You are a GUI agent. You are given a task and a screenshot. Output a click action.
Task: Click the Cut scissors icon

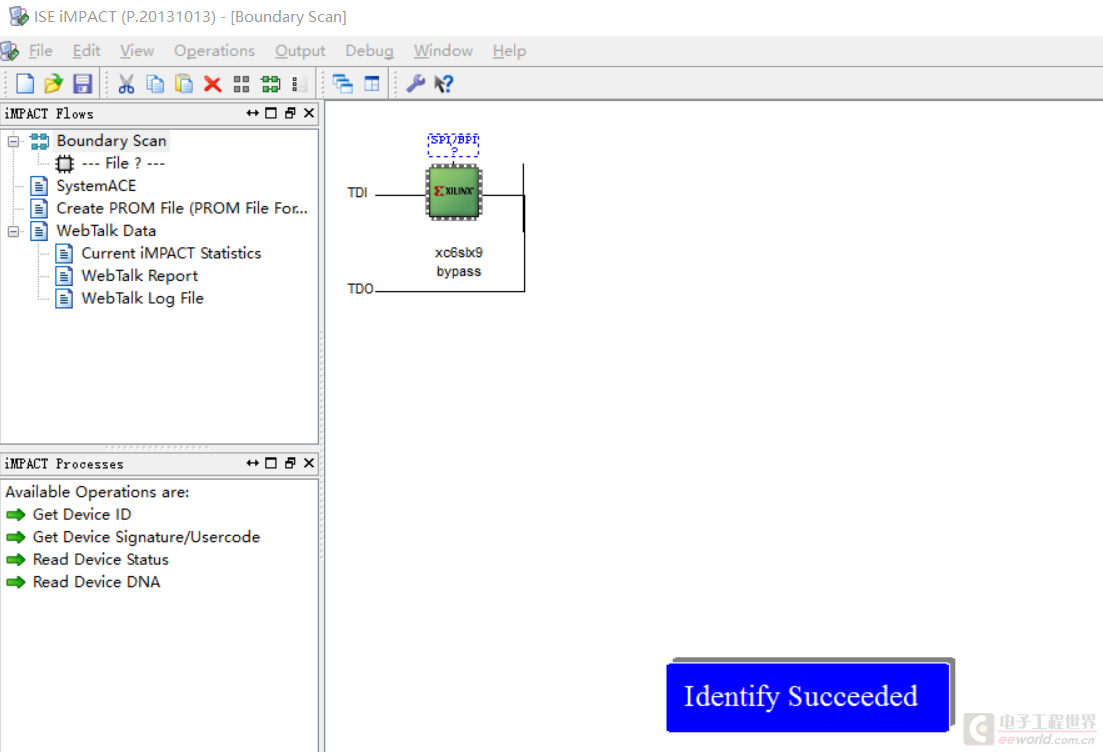[x=126, y=84]
